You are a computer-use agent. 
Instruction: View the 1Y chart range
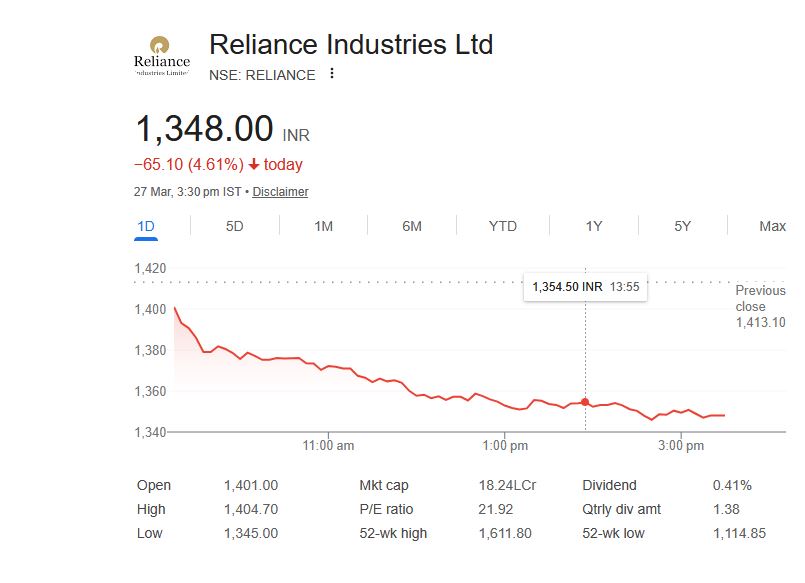point(593,226)
